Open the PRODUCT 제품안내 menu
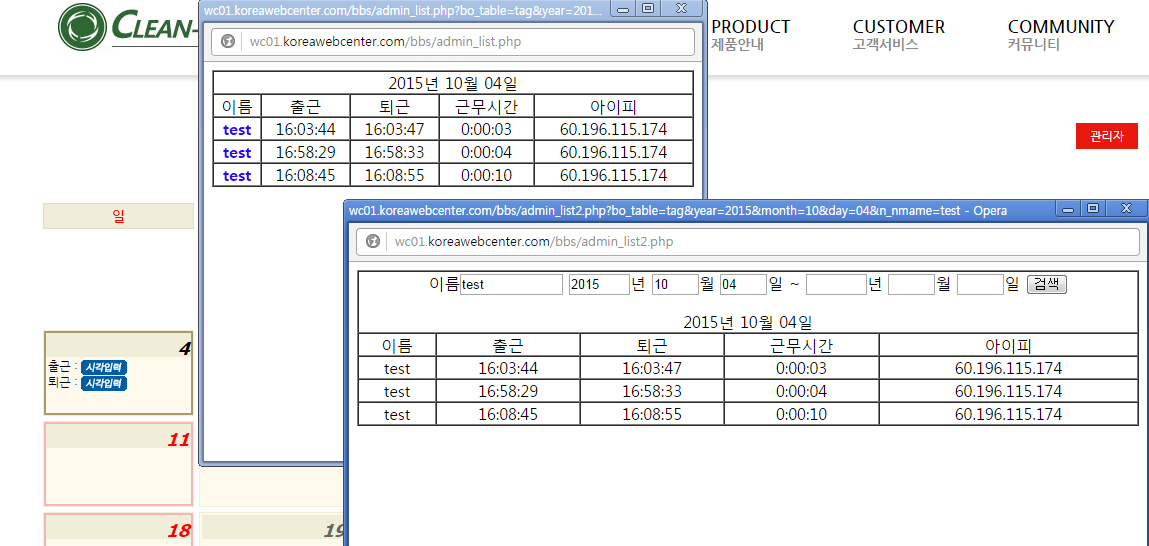The width and height of the screenshot is (1149, 546). point(750,35)
